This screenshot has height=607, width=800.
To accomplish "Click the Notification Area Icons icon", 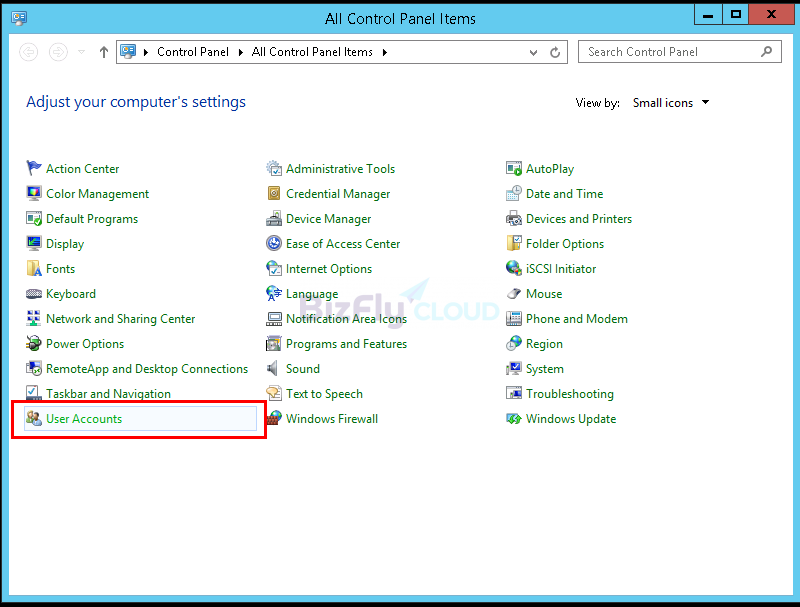I will [274, 318].
